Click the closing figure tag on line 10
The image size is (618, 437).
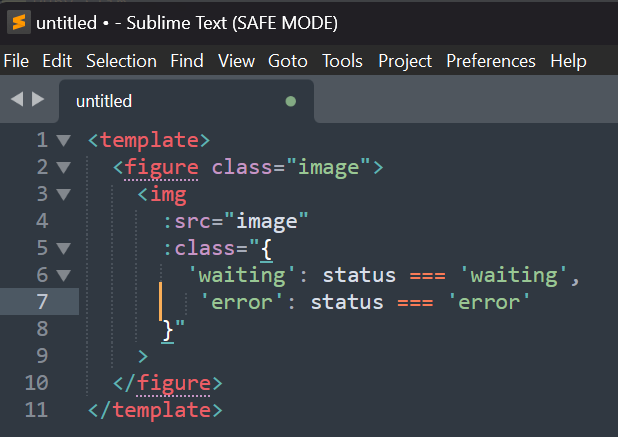point(168,383)
